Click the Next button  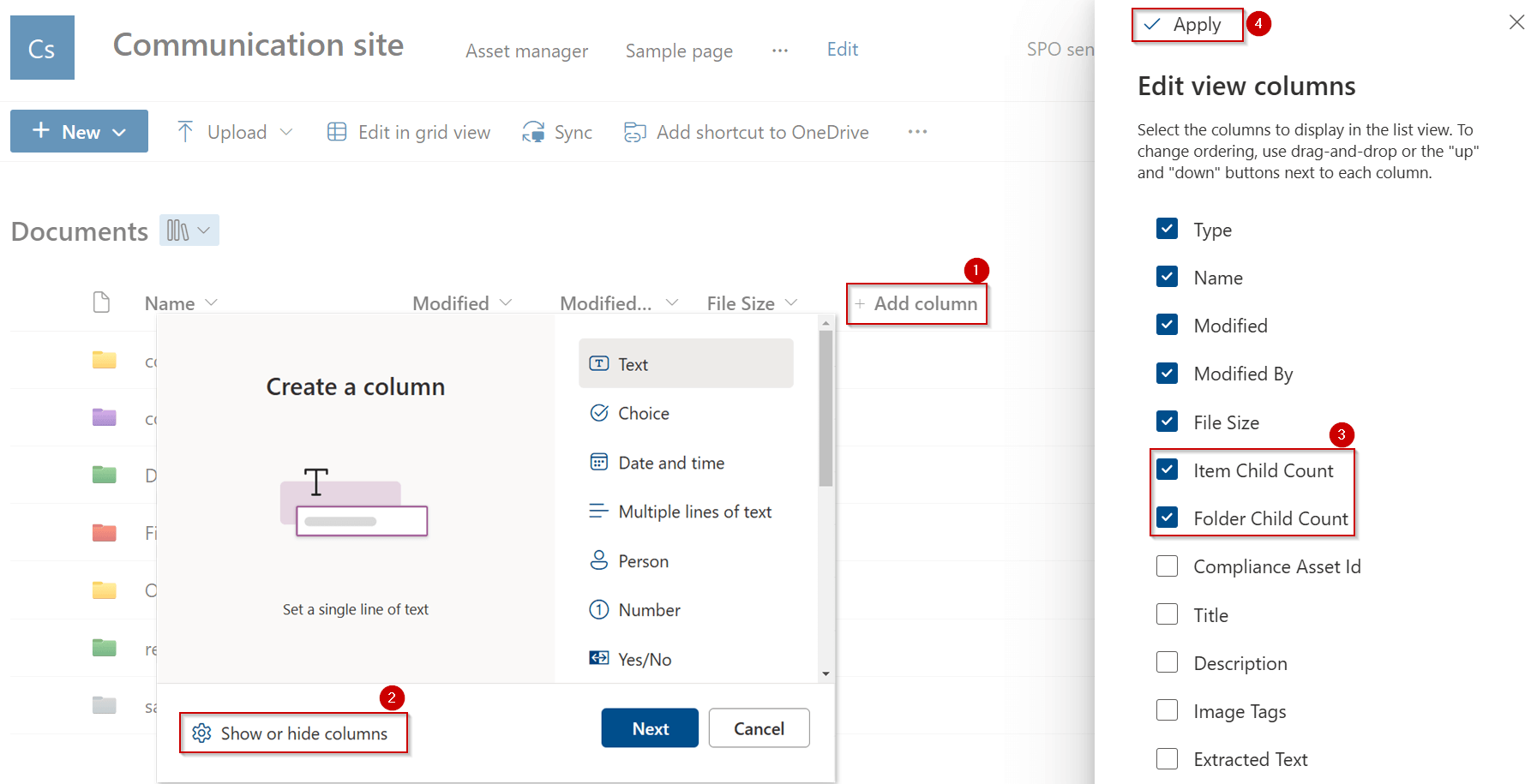(650, 728)
